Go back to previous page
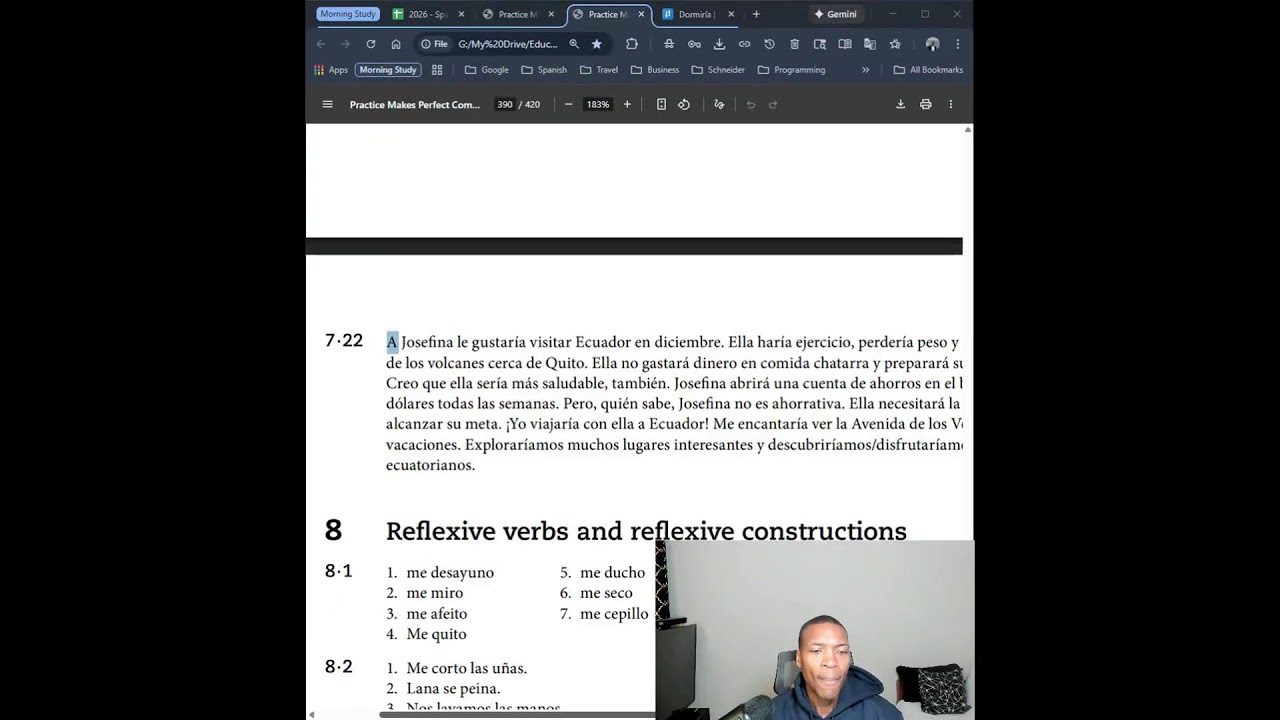 click(321, 44)
